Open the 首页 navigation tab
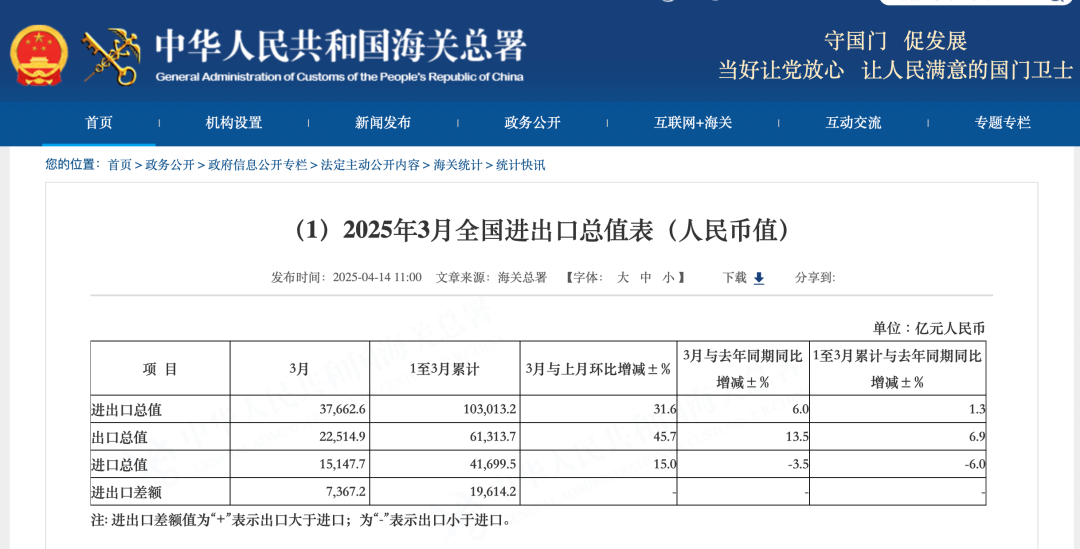1080x549 pixels. pos(98,123)
